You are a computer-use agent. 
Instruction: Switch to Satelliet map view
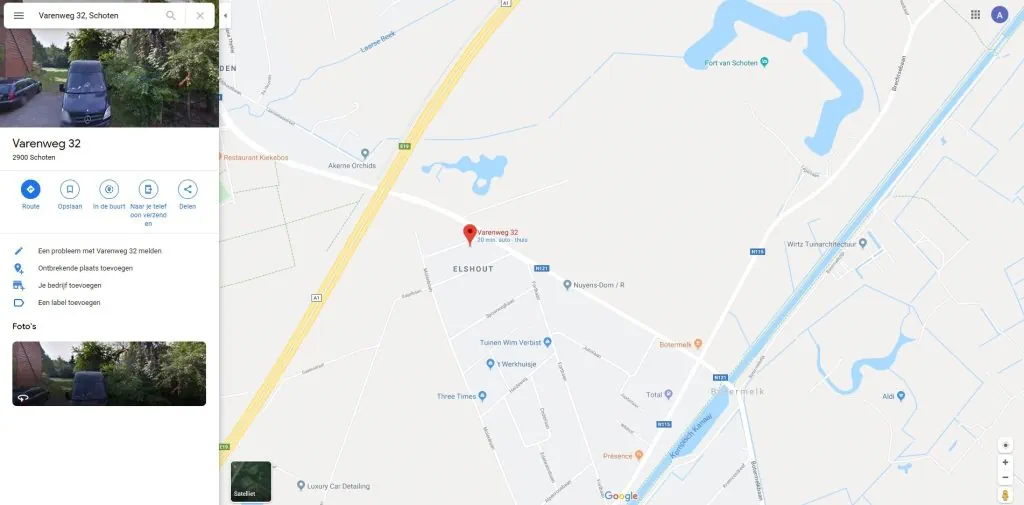(x=251, y=481)
